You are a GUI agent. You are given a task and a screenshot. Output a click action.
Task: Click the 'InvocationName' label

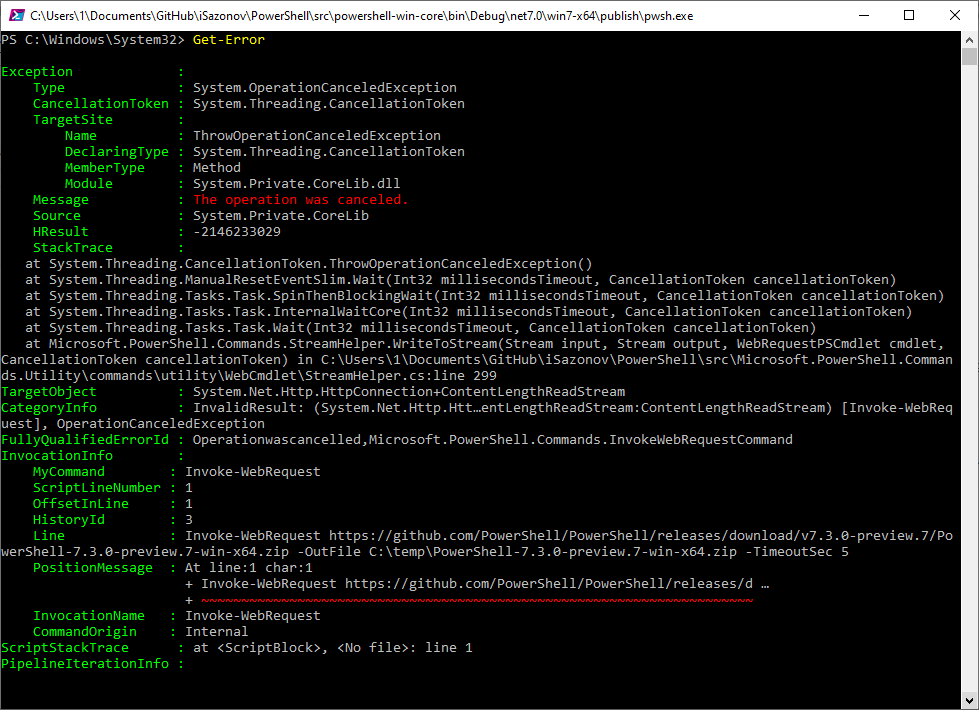tap(89, 616)
